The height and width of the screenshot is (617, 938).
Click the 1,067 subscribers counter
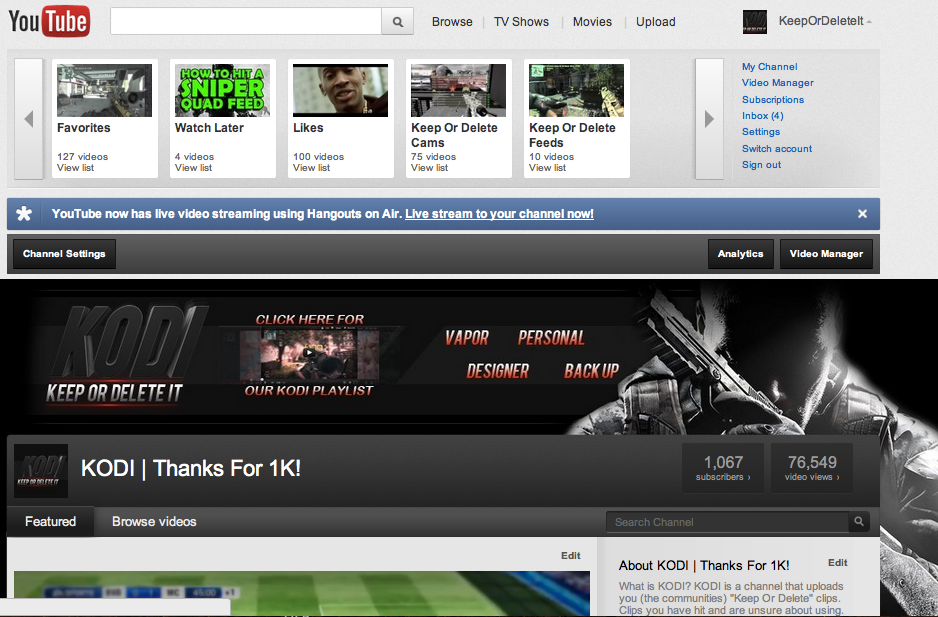(723, 468)
